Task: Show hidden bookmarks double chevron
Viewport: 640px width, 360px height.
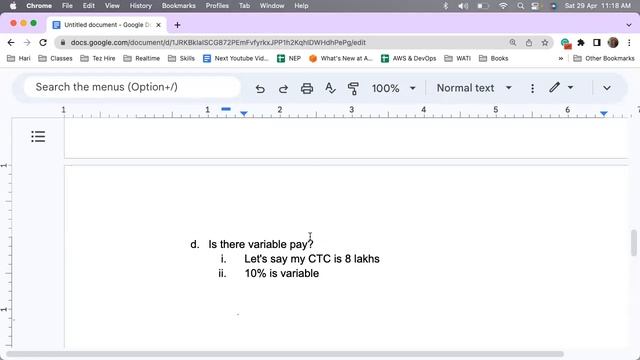Action: click(x=561, y=59)
